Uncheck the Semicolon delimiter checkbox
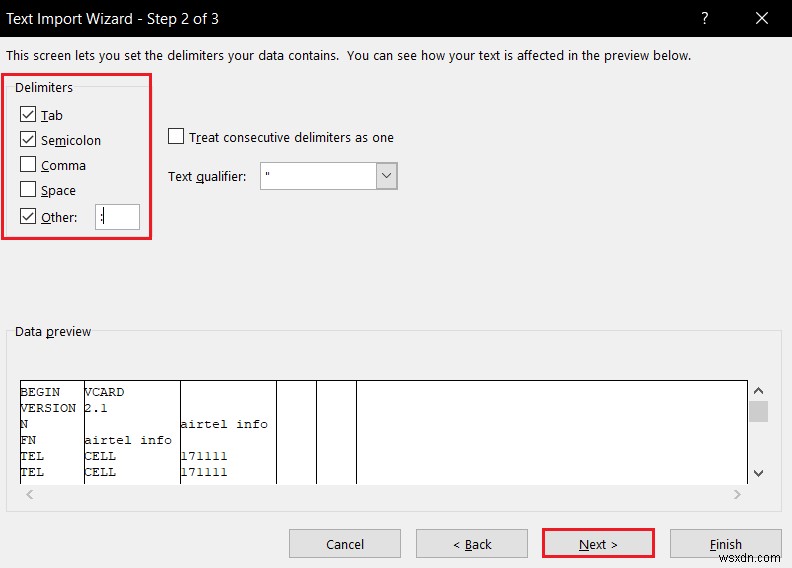The height and width of the screenshot is (568, 792). tap(28, 139)
